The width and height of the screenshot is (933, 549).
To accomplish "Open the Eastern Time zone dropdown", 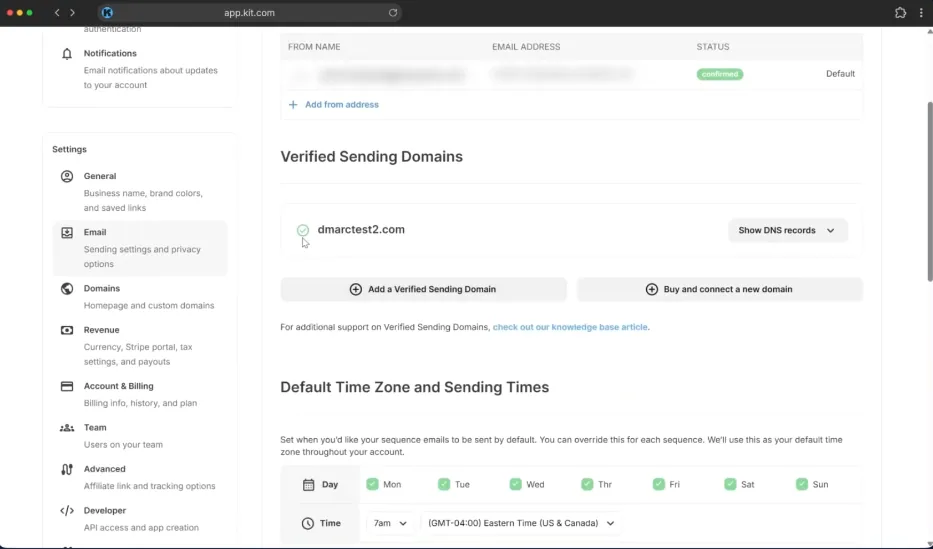I will point(521,523).
